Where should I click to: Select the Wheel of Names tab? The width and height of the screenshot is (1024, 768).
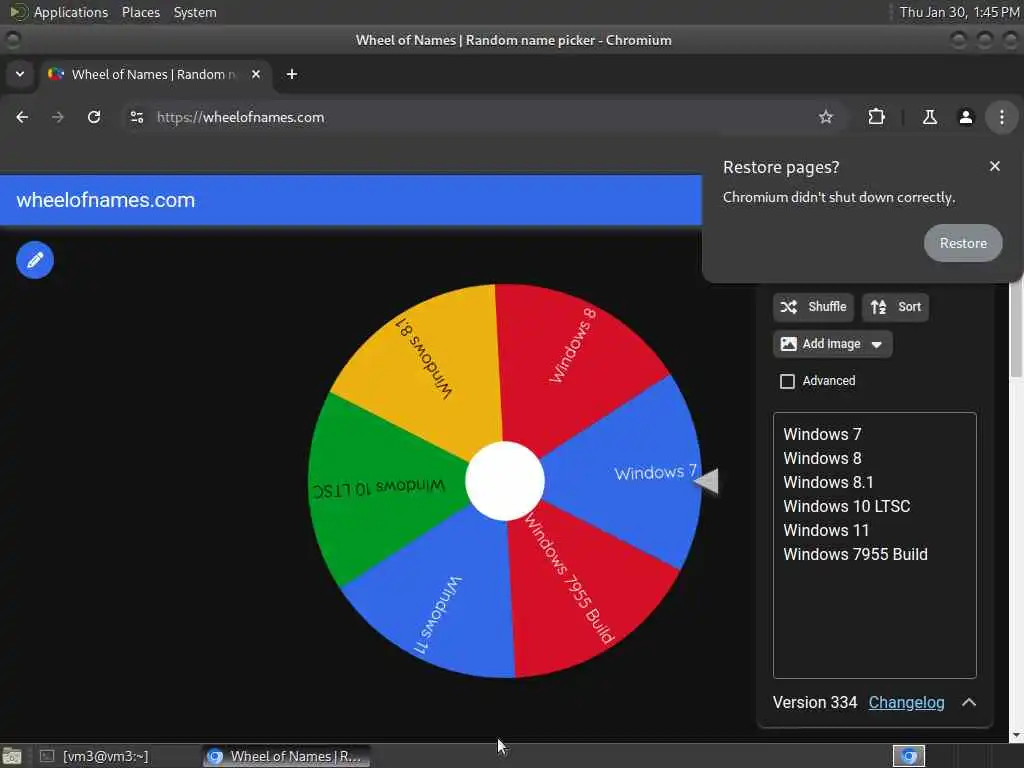pos(153,74)
